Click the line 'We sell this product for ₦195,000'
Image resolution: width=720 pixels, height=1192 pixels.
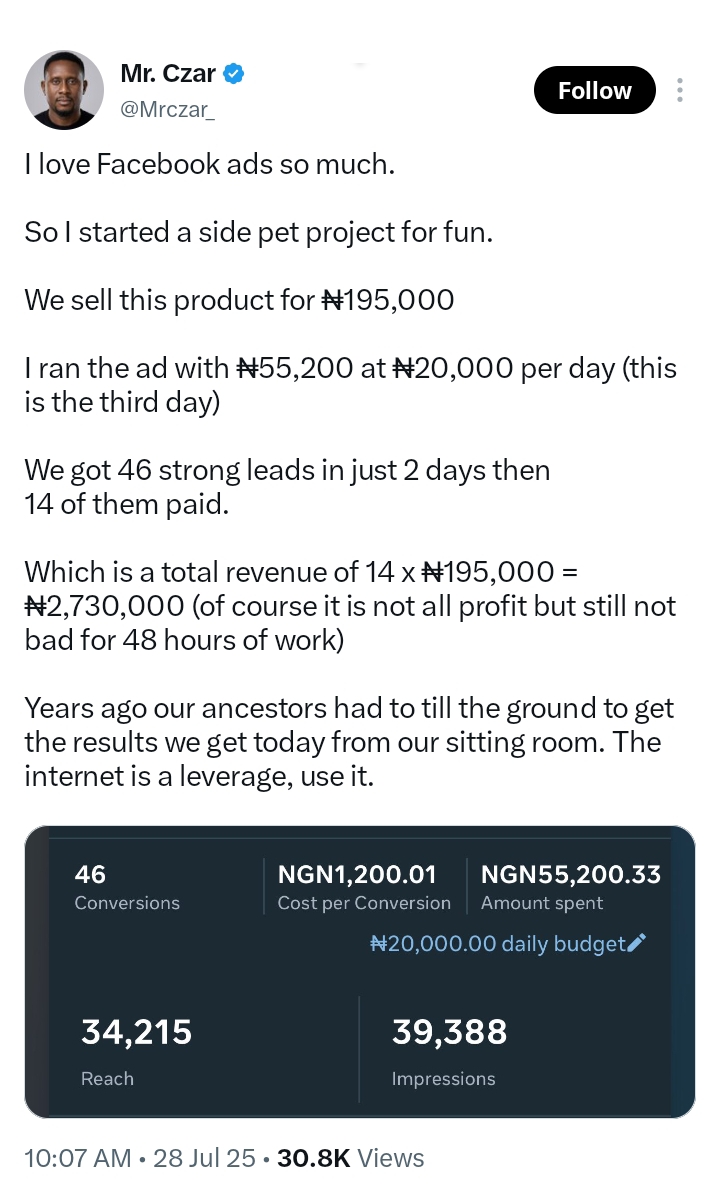pyautogui.click(x=239, y=300)
